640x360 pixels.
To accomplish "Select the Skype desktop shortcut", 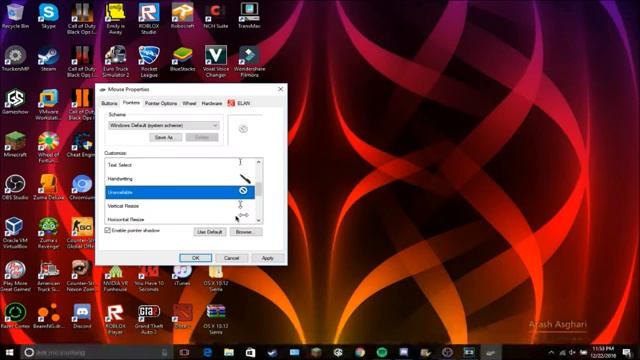I will point(49,16).
